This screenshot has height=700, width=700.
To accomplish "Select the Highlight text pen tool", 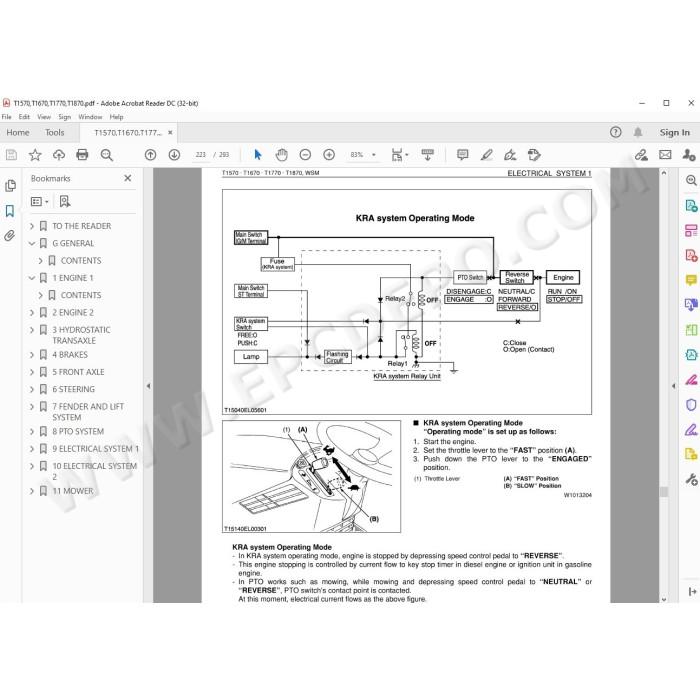I will pyautogui.click(x=486, y=155).
